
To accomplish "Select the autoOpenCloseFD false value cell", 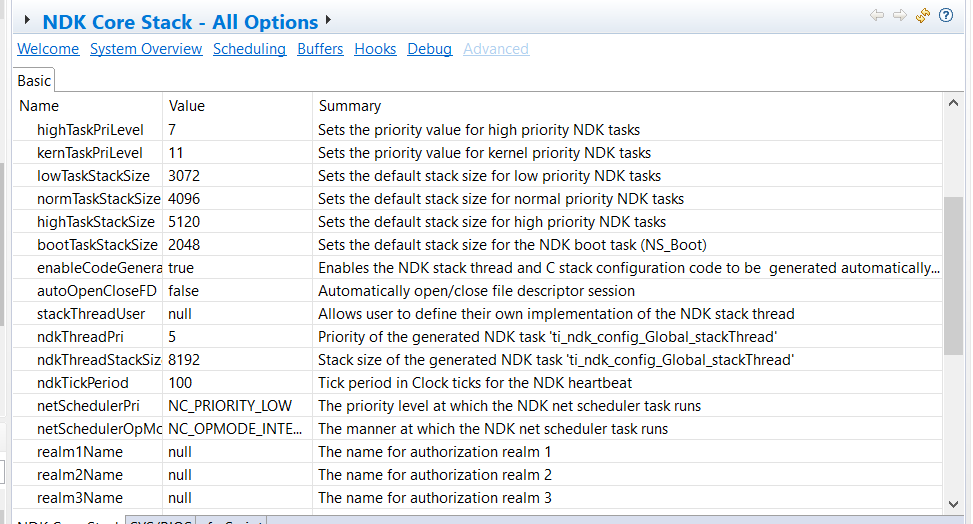I will click(x=238, y=291).
